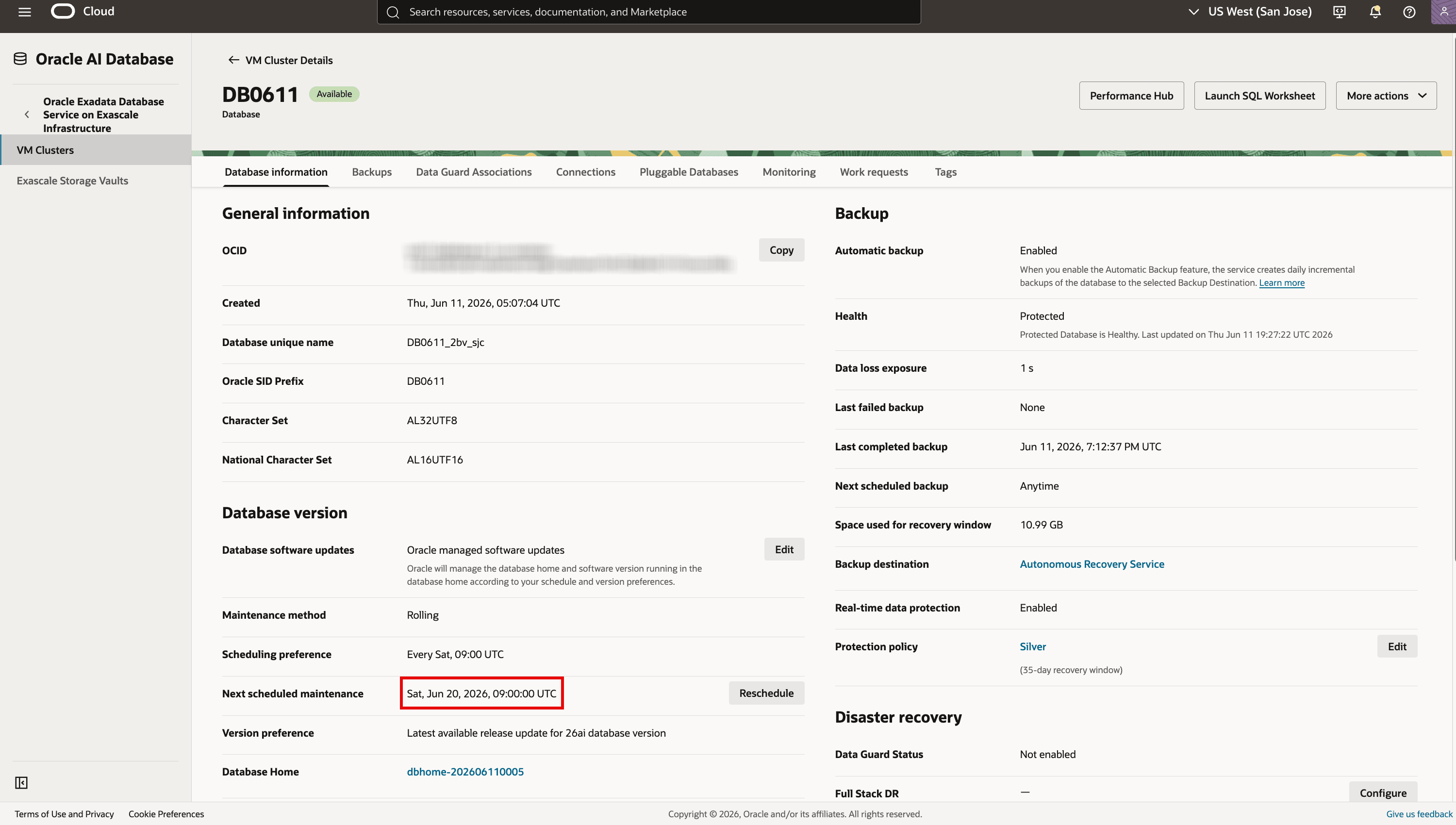The width and height of the screenshot is (1456, 825).
Task: Select the 35-day recovery window note
Action: click(1071, 670)
